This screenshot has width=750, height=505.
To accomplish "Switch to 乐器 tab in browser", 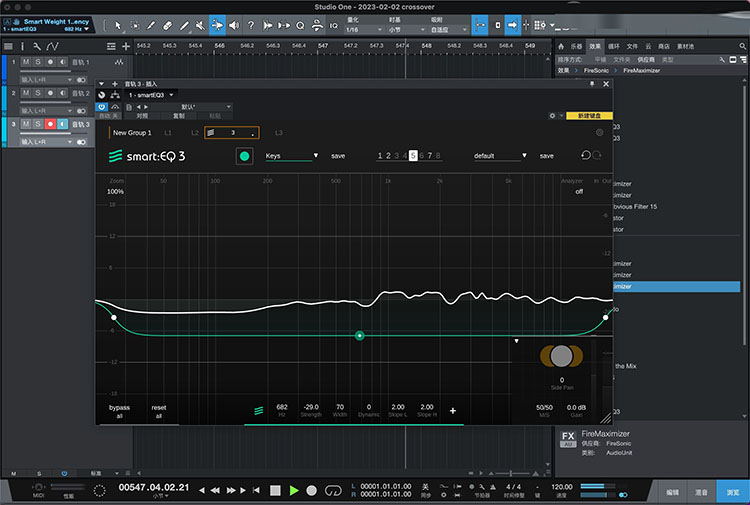I will (576, 46).
